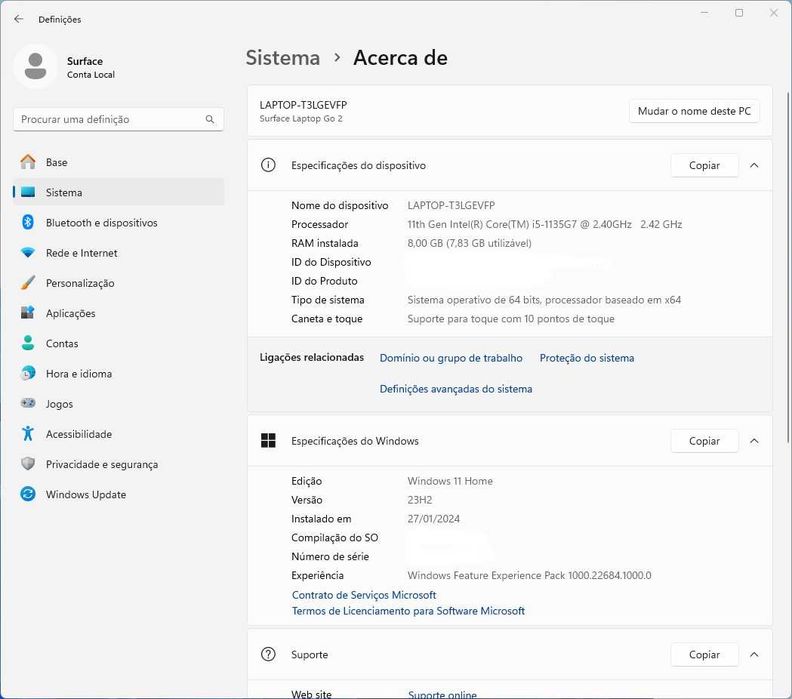Click the paintbrush Personalização icon
Image resolution: width=792 pixels, height=699 pixels.
[28, 283]
